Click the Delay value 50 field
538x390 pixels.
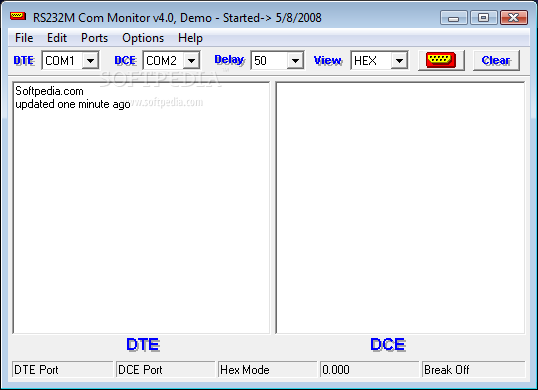(x=270, y=61)
